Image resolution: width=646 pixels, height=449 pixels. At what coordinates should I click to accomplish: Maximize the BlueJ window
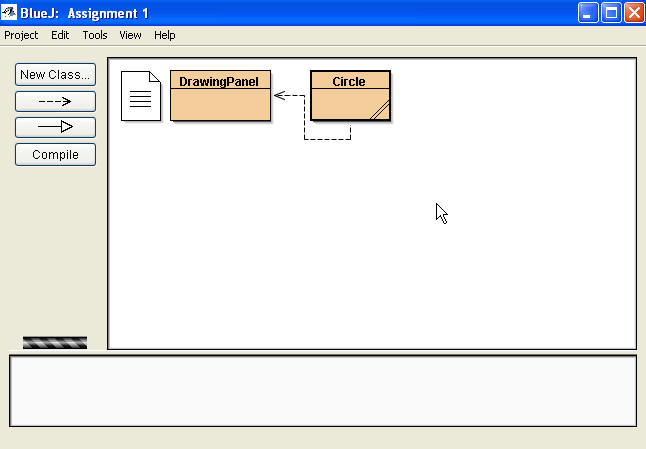point(611,12)
